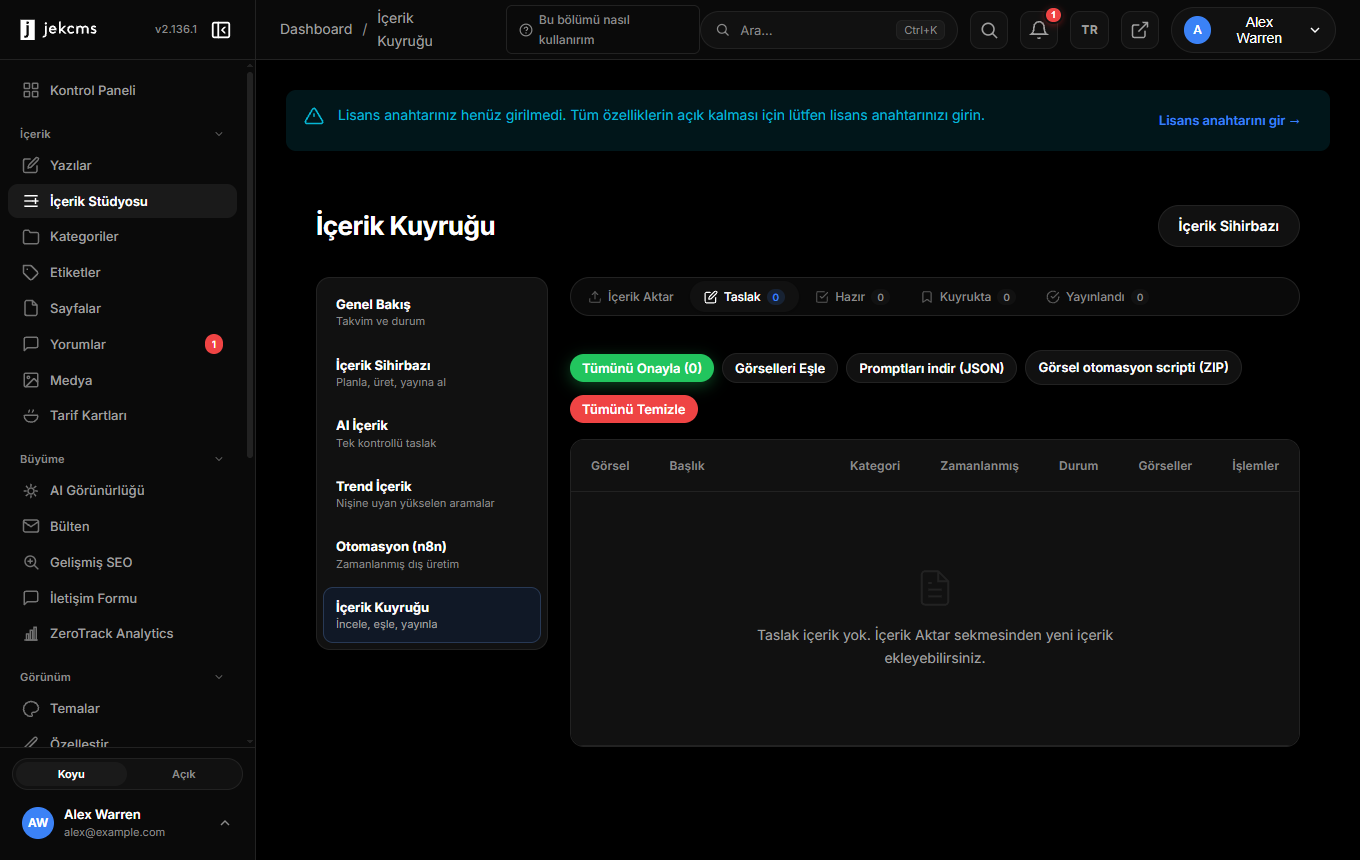The height and width of the screenshot is (860, 1360).
Task: Collapse the İçerik sidebar group
Action: (x=220, y=134)
